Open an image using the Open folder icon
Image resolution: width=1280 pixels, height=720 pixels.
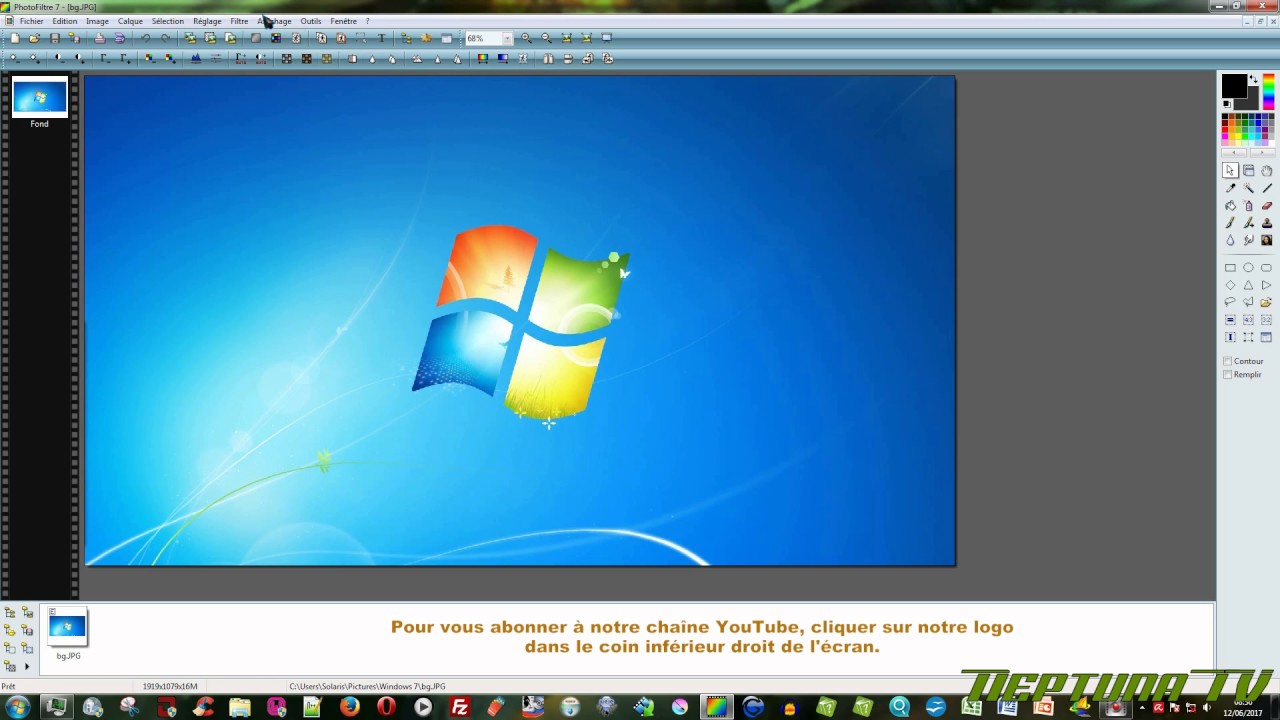[33, 37]
